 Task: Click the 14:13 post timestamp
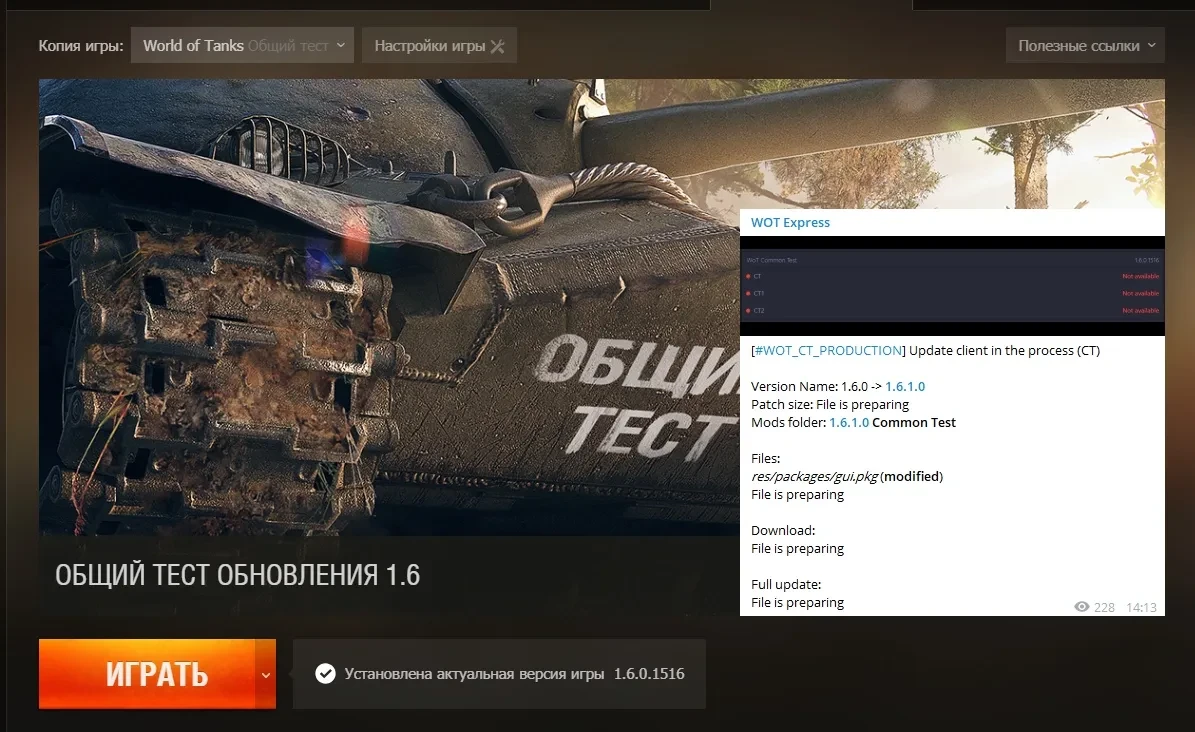(1141, 607)
